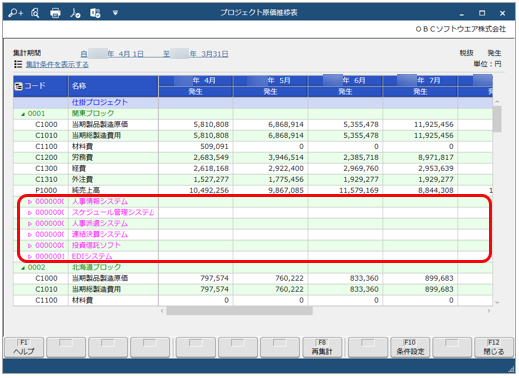Click the F8 再集計 button
The height and width of the screenshot is (378, 519).
pyautogui.click(x=322, y=348)
